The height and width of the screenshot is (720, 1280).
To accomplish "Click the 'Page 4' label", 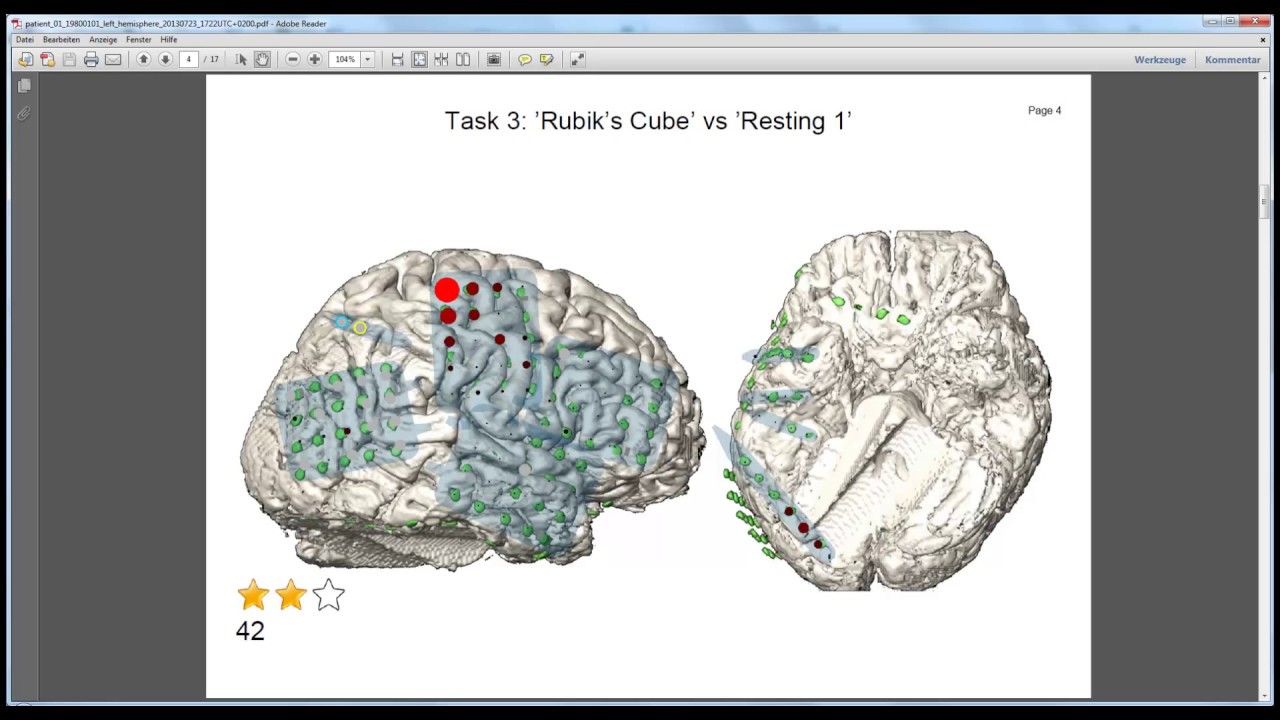I will click(1045, 110).
